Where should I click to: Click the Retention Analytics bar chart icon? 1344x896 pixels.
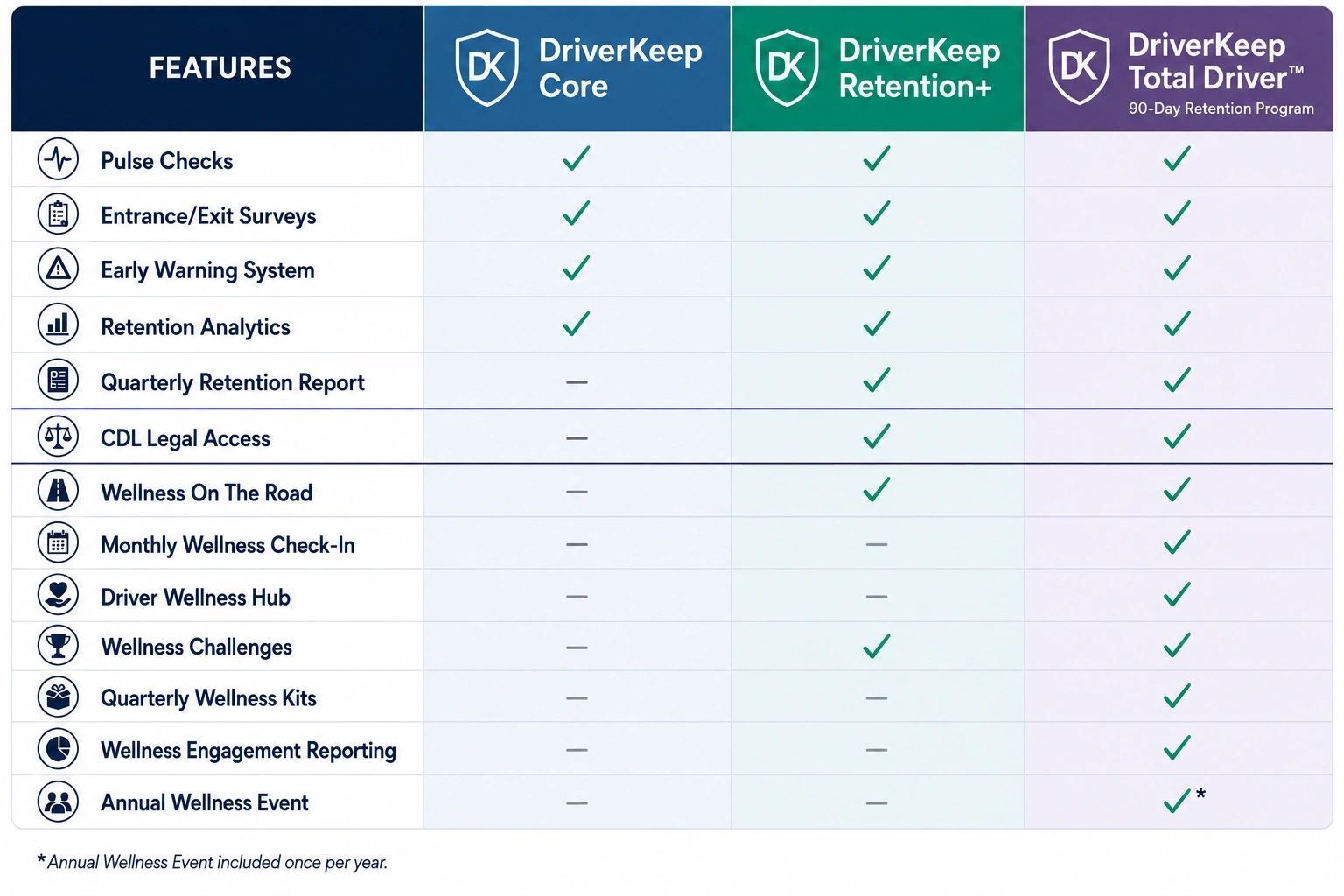[x=59, y=325]
